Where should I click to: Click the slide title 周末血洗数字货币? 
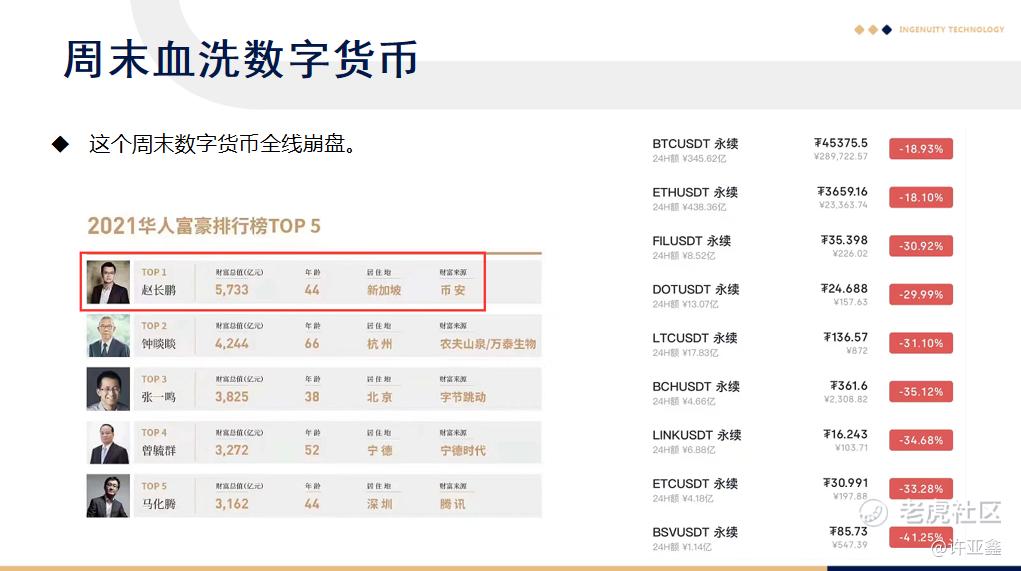click(240, 59)
